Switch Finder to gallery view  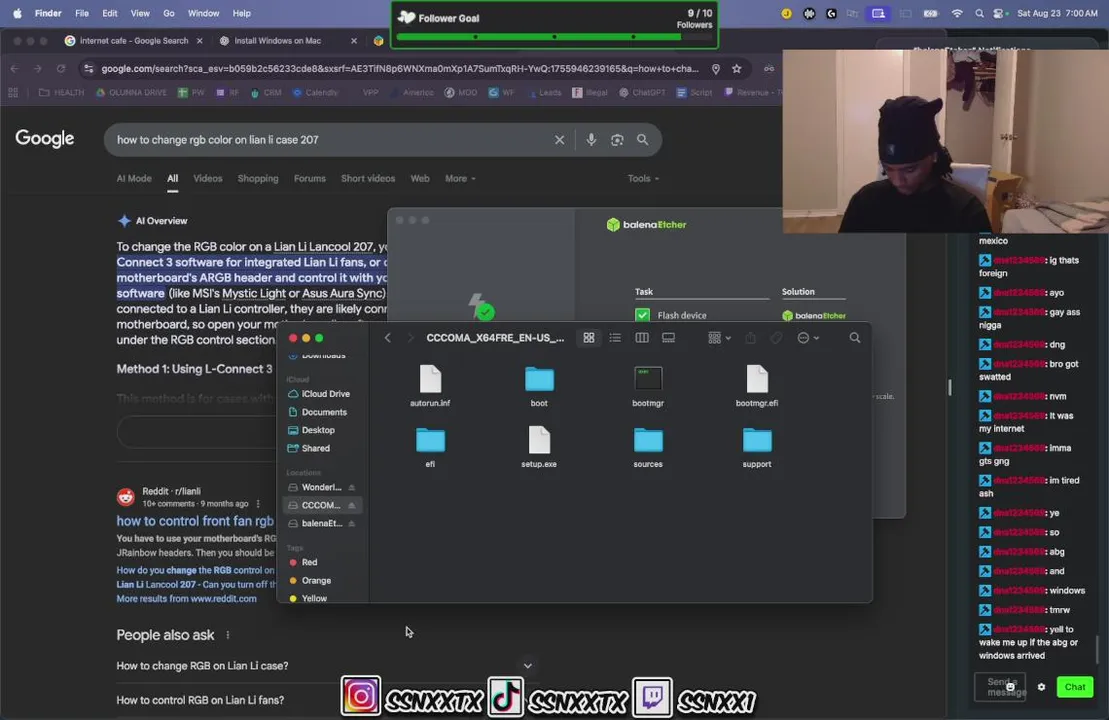(x=668, y=338)
